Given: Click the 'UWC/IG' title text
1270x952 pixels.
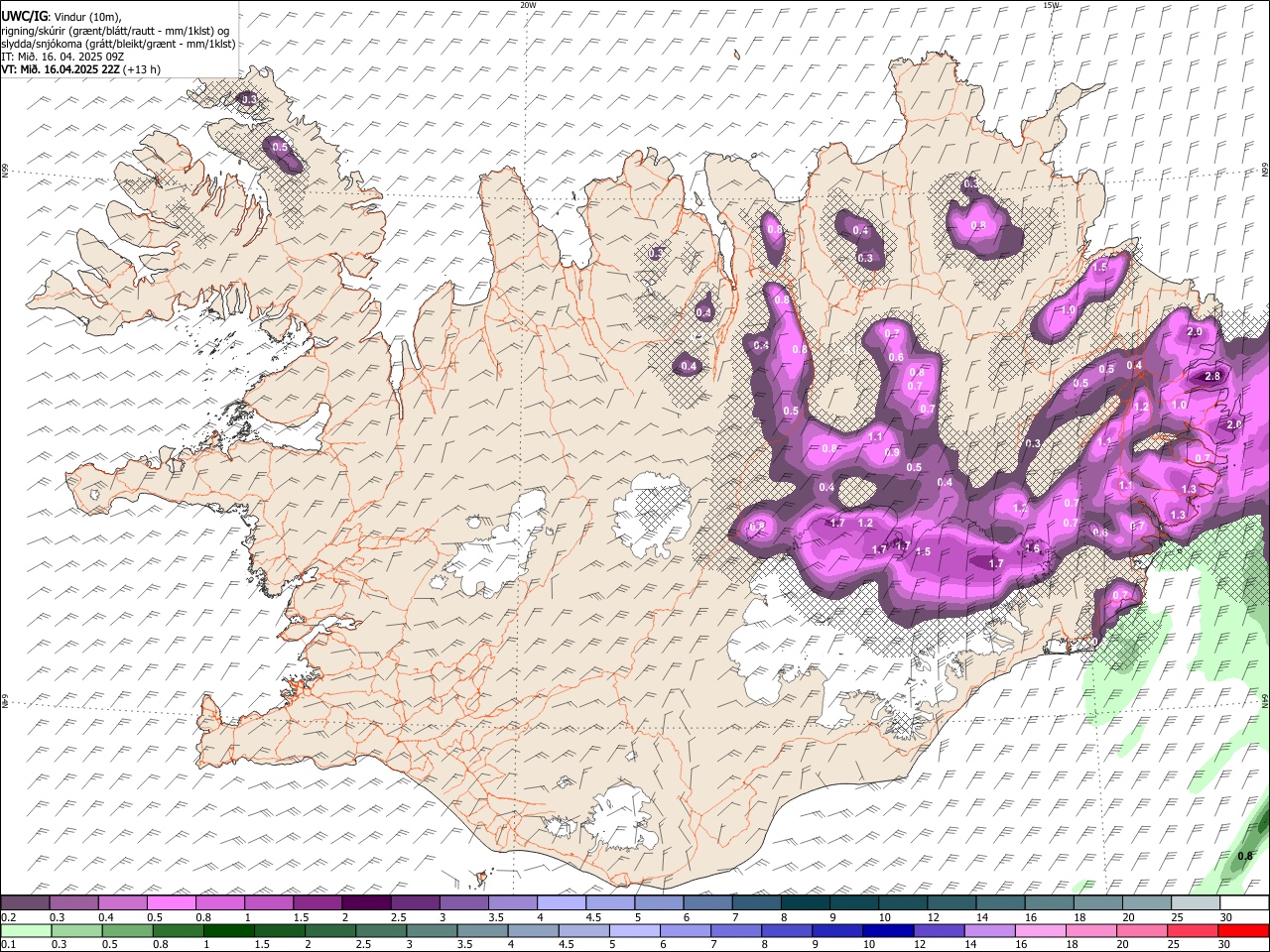Looking at the screenshot, I should pyautogui.click(x=25, y=17).
